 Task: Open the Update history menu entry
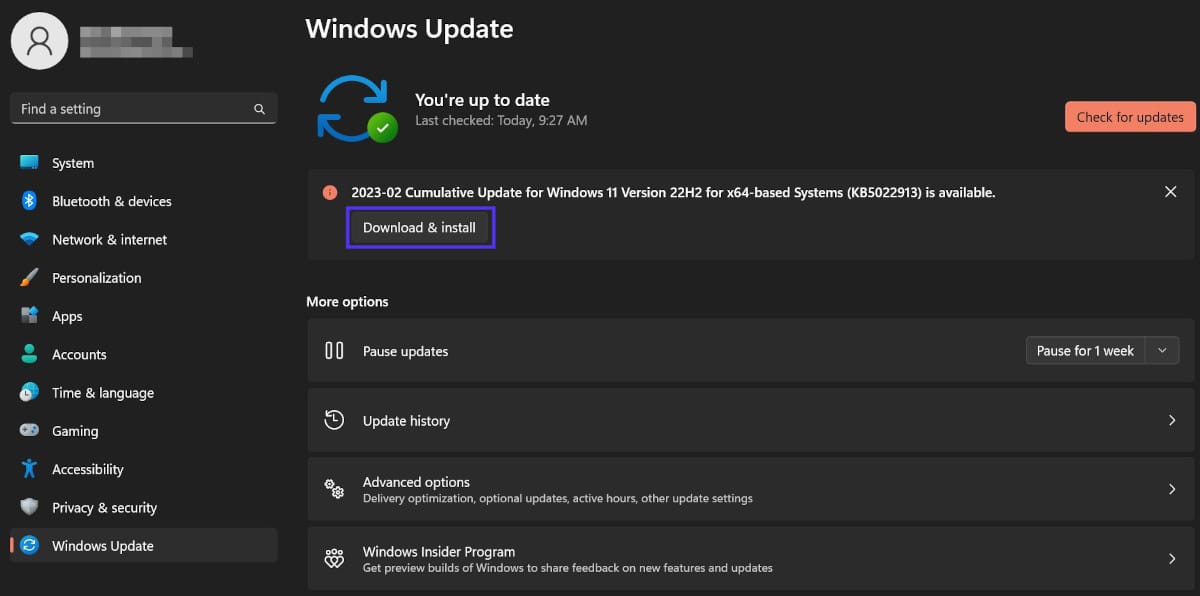(405, 420)
